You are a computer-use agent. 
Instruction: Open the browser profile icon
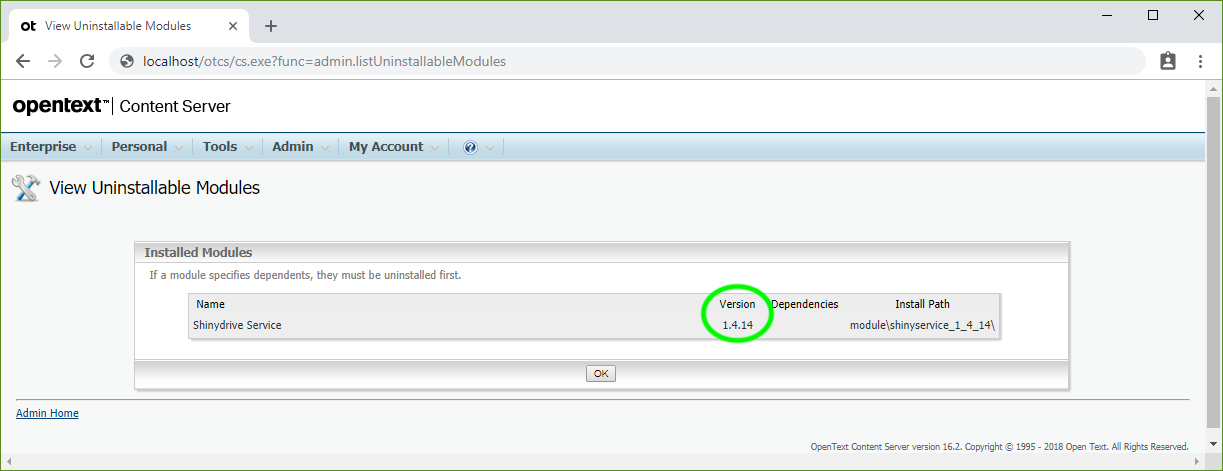coord(1167,61)
